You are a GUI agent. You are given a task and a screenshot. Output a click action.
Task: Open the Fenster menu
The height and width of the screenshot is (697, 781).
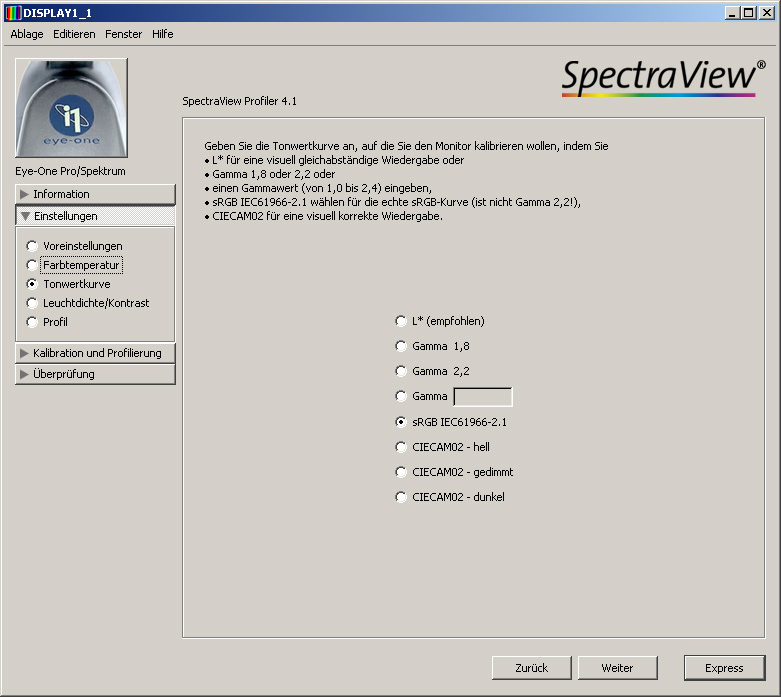point(124,34)
